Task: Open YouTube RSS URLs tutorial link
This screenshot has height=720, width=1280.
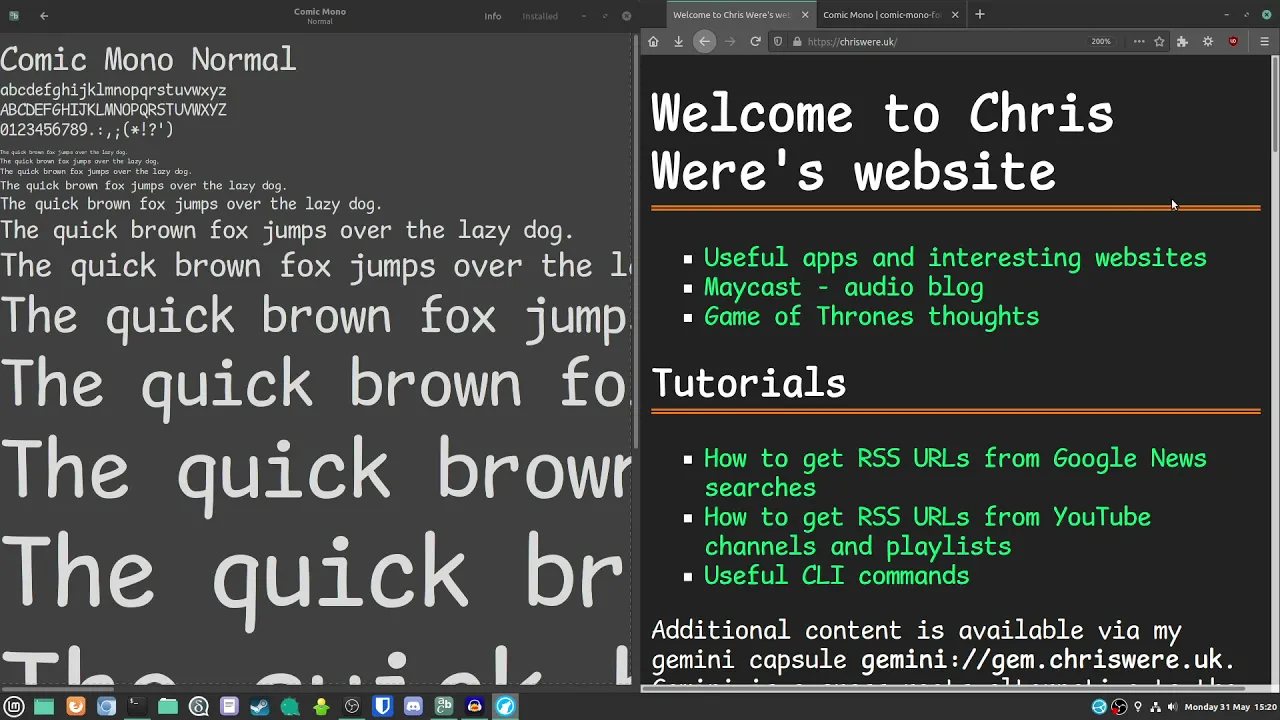Action: pyautogui.click(x=927, y=532)
